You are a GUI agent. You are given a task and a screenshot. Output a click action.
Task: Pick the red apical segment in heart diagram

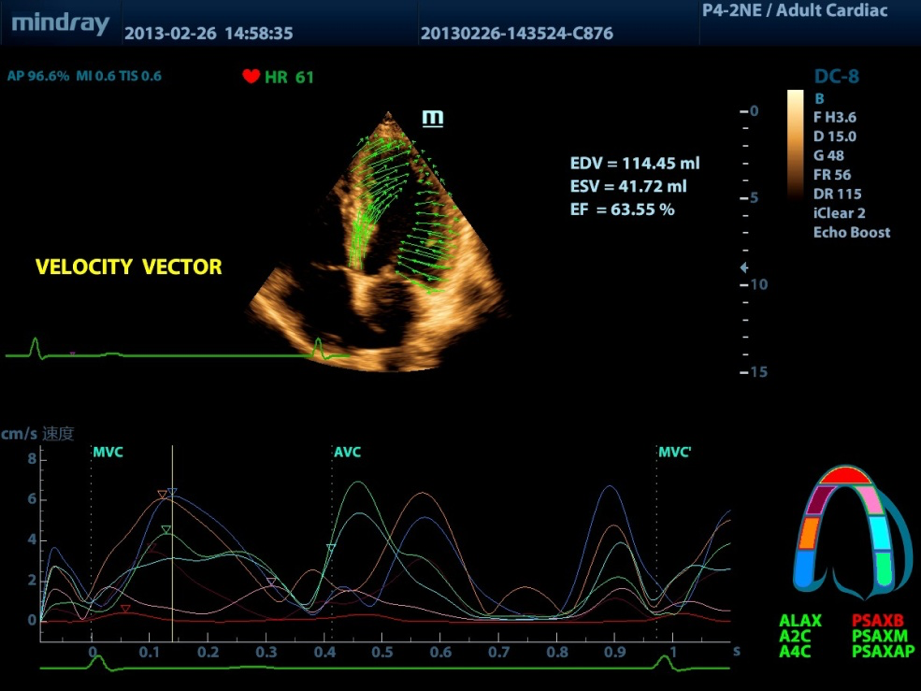pyautogui.click(x=846, y=475)
